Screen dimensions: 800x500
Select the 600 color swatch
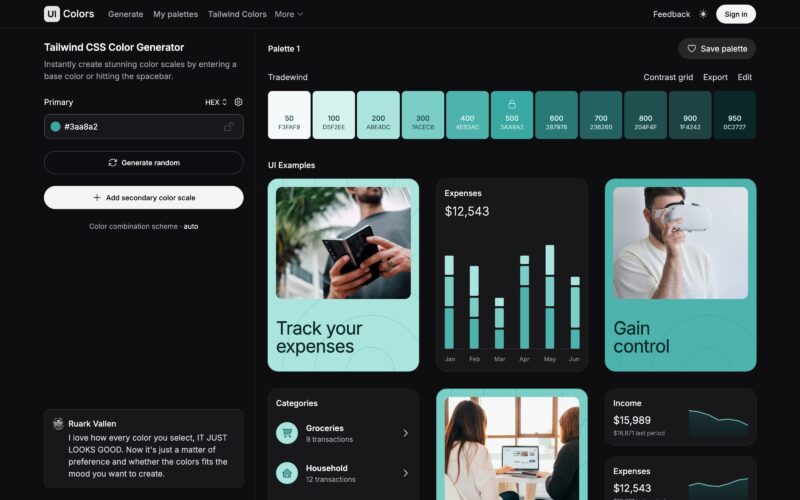pos(557,115)
